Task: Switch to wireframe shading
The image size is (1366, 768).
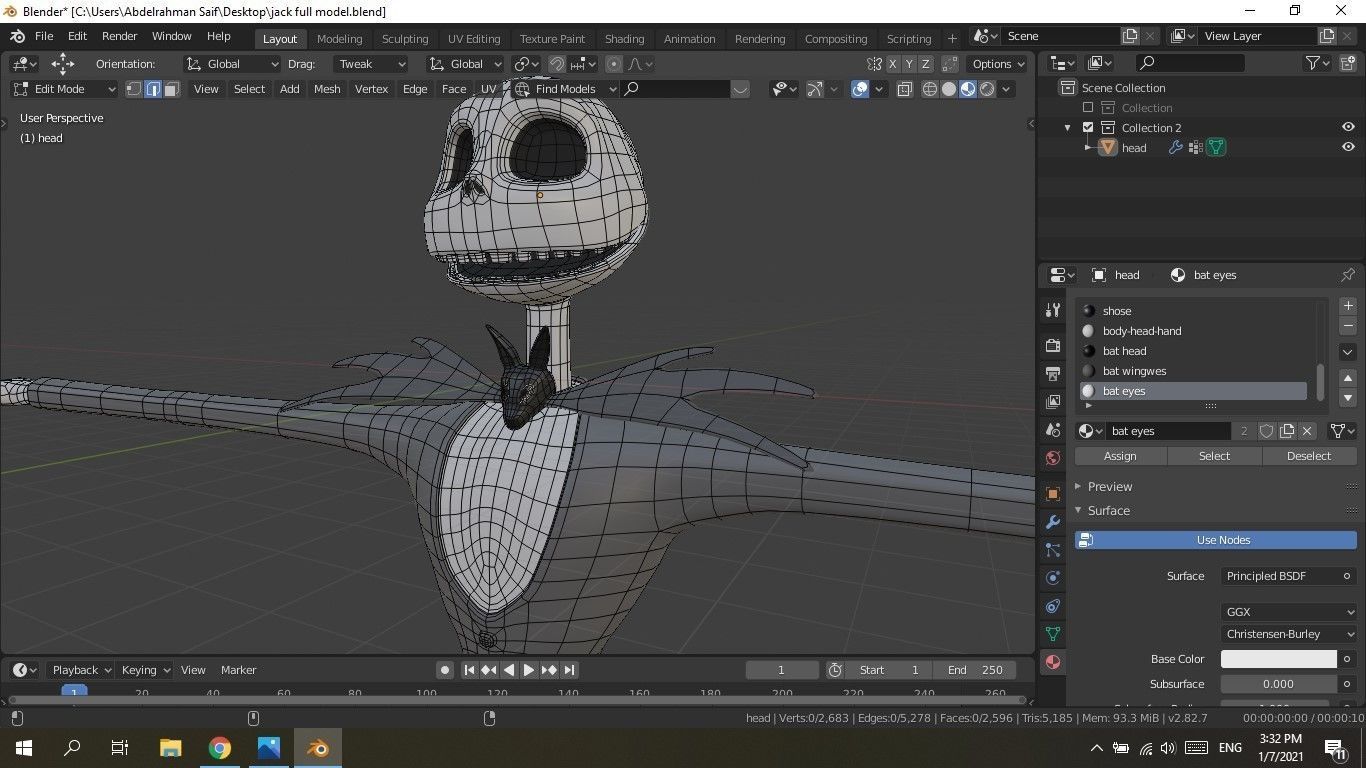Action: click(930, 89)
